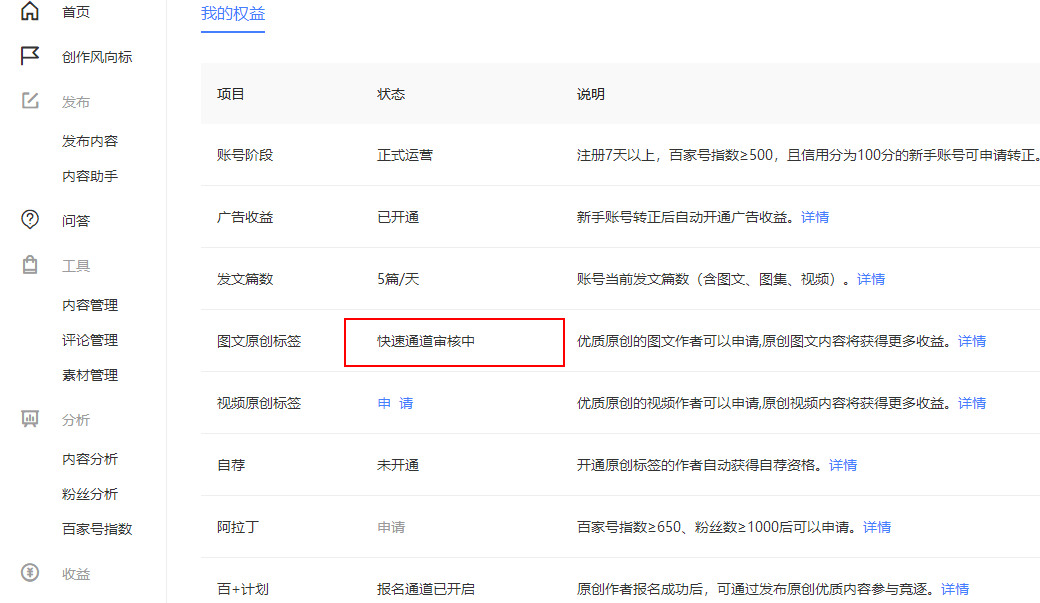This screenshot has width=1040, height=603.
Task: Open 粉丝分析 in sidebar
Action: tap(90, 494)
